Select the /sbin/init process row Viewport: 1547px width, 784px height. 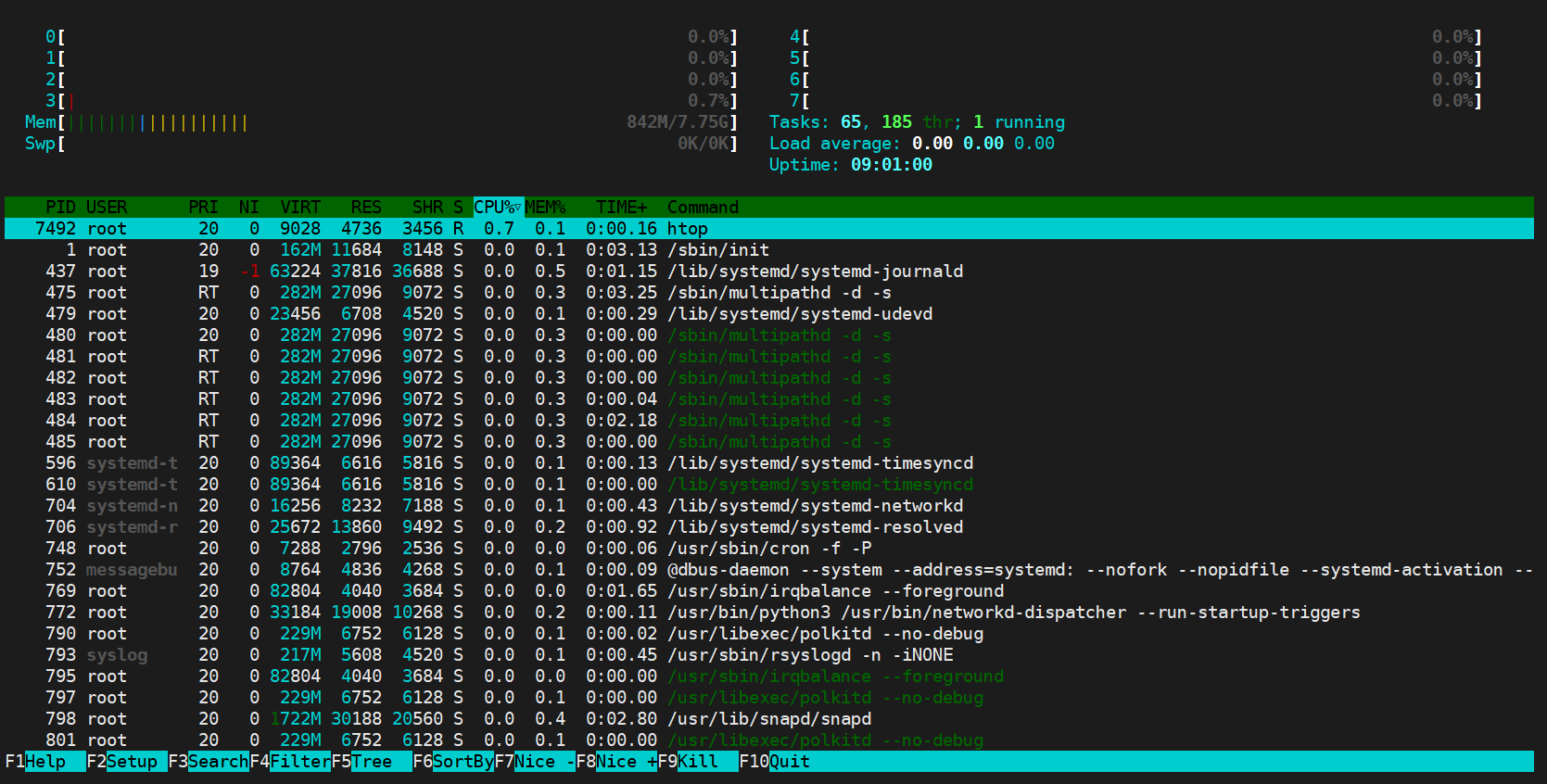click(769, 250)
